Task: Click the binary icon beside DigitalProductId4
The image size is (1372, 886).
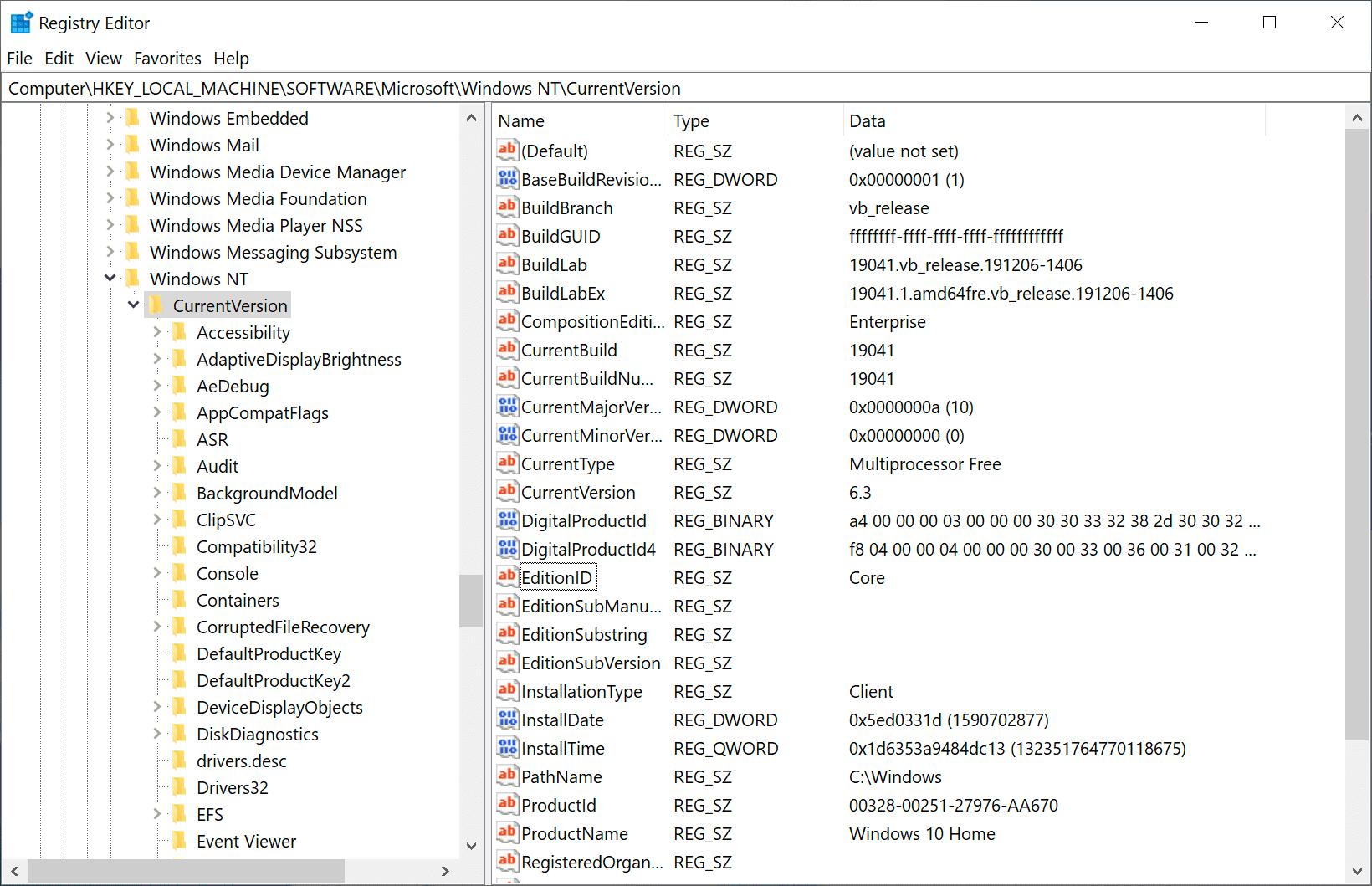Action: pyautogui.click(x=507, y=548)
